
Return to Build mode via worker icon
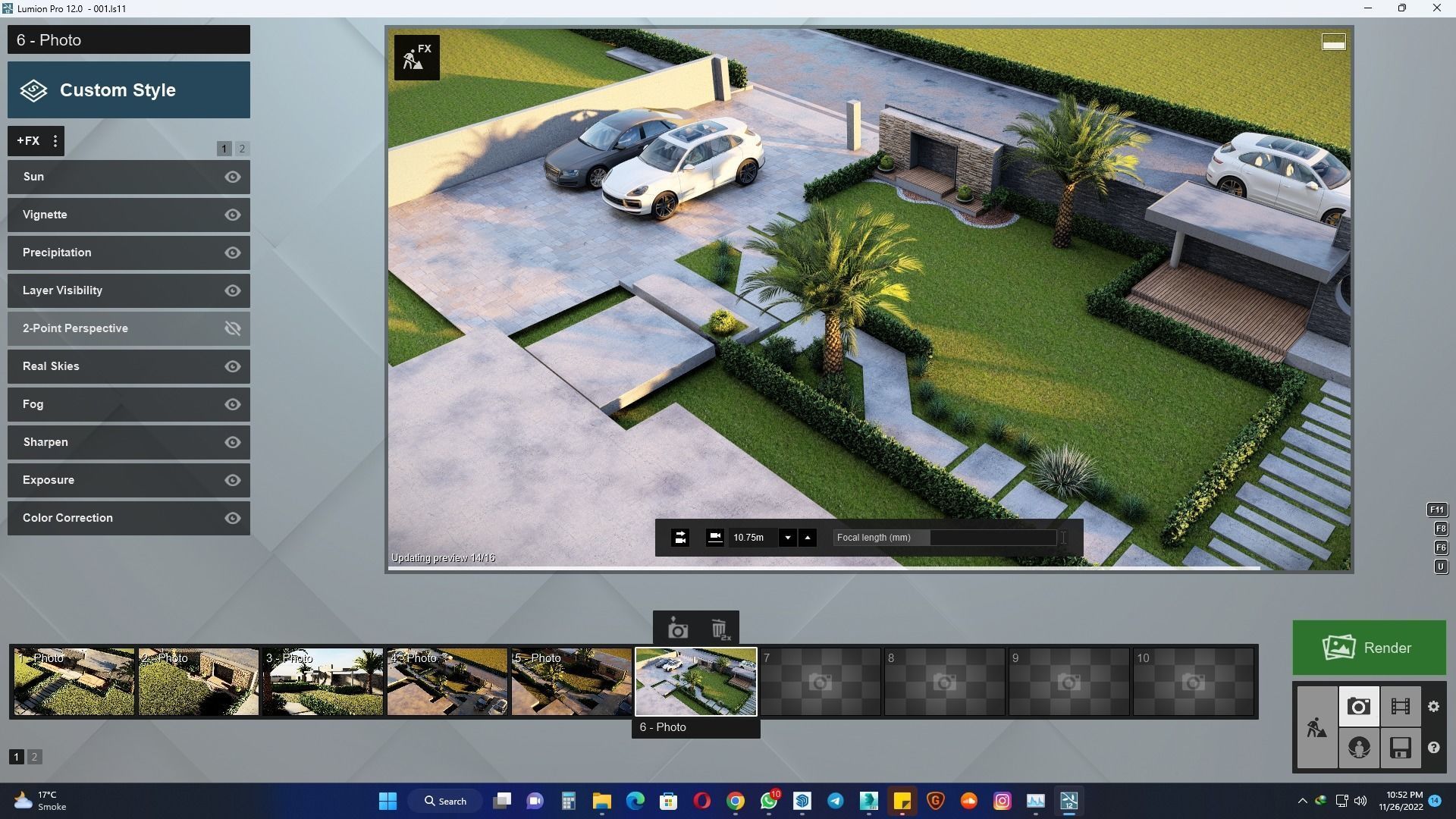click(1318, 726)
